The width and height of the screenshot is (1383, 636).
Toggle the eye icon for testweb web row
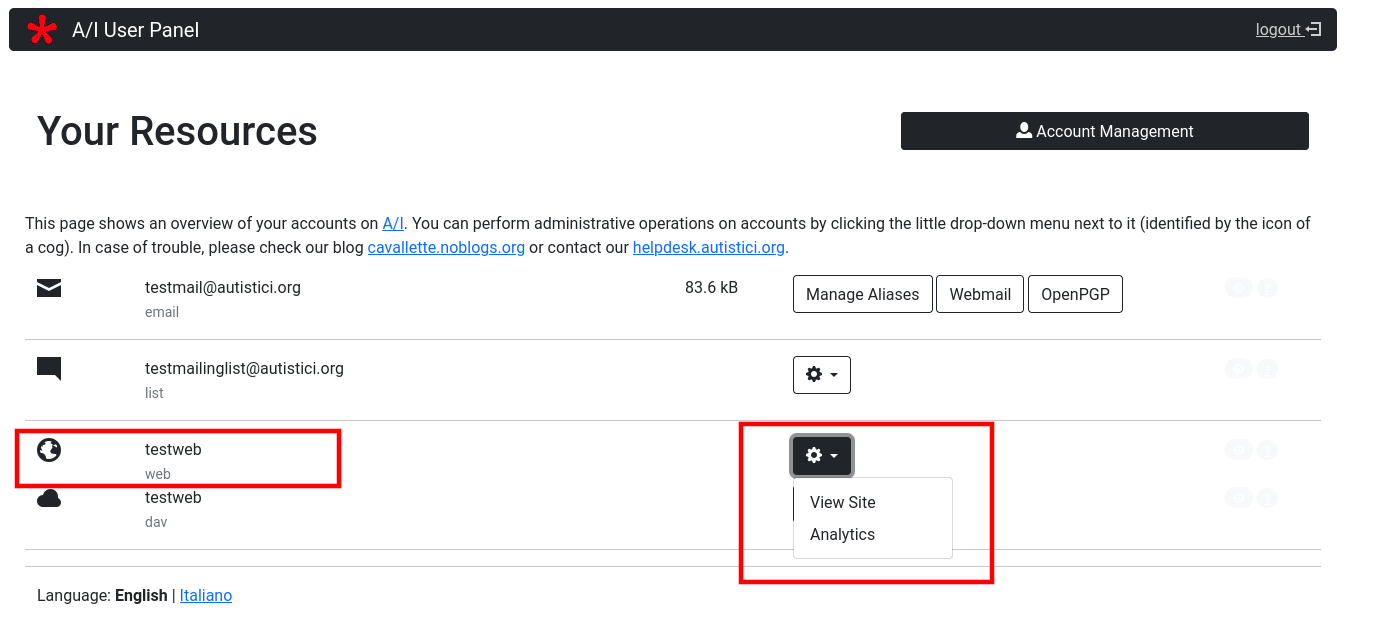click(1238, 450)
